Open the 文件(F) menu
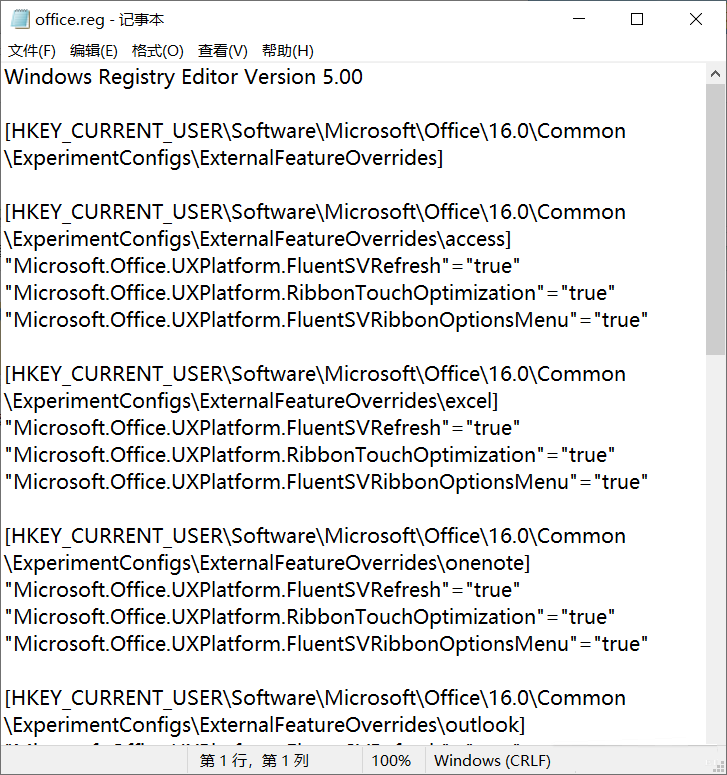Image resolution: width=727 pixels, height=775 pixels. click(32, 50)
